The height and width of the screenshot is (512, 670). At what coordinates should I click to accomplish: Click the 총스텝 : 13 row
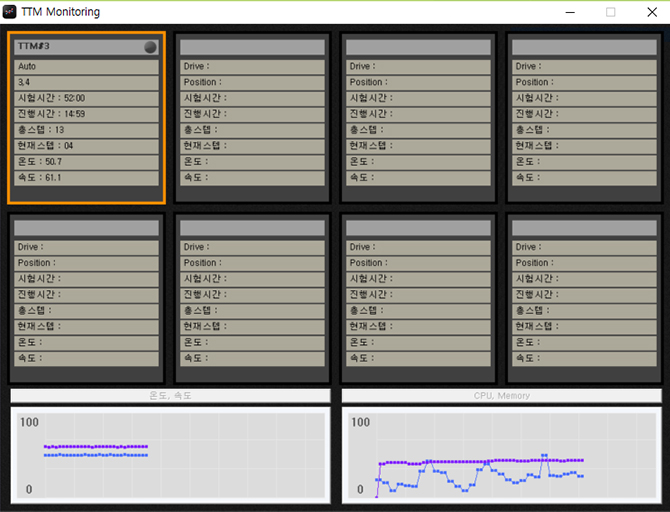tap(86, 130)
